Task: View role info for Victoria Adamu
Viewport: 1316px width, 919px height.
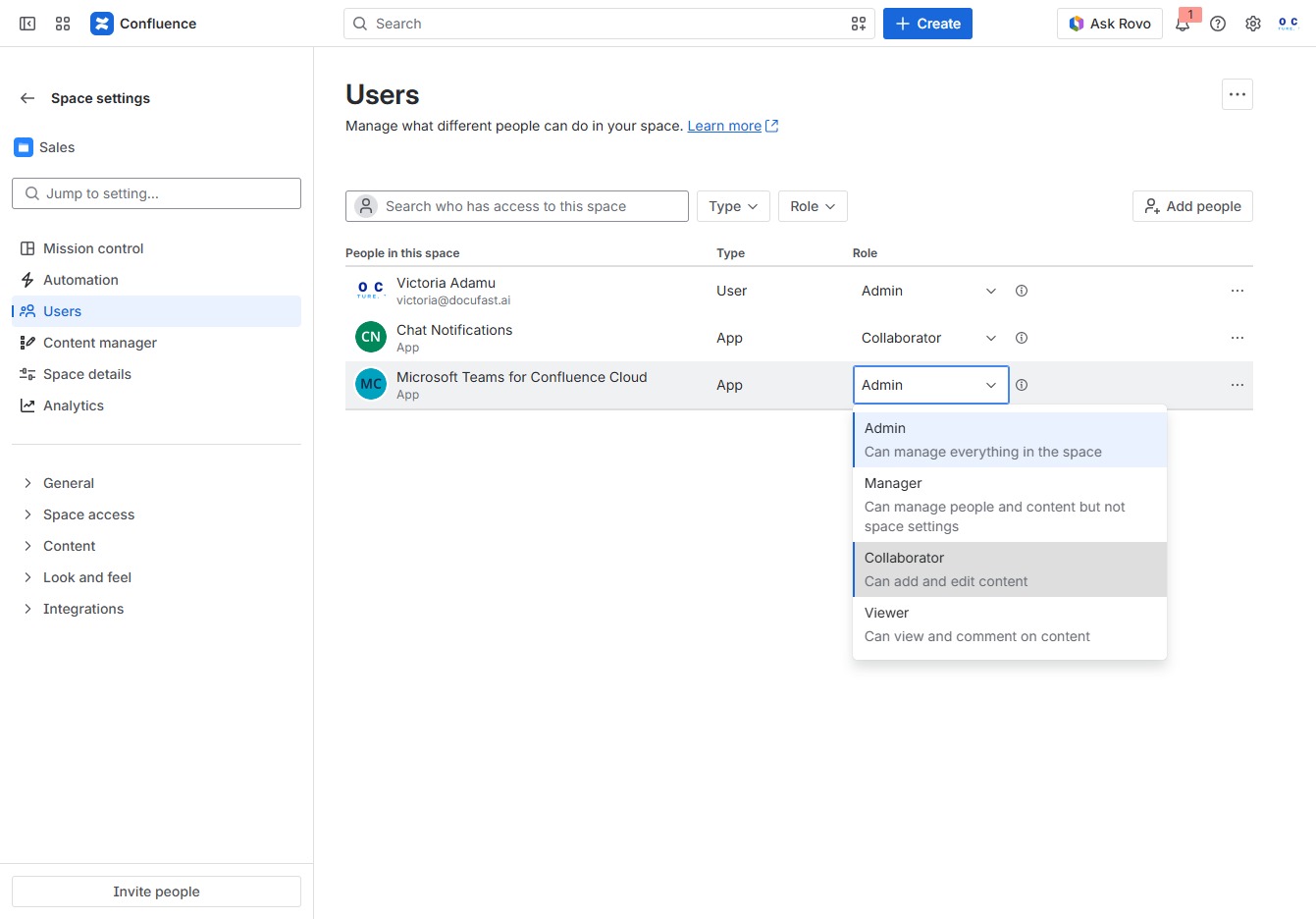Action: tap(1022, 291)
